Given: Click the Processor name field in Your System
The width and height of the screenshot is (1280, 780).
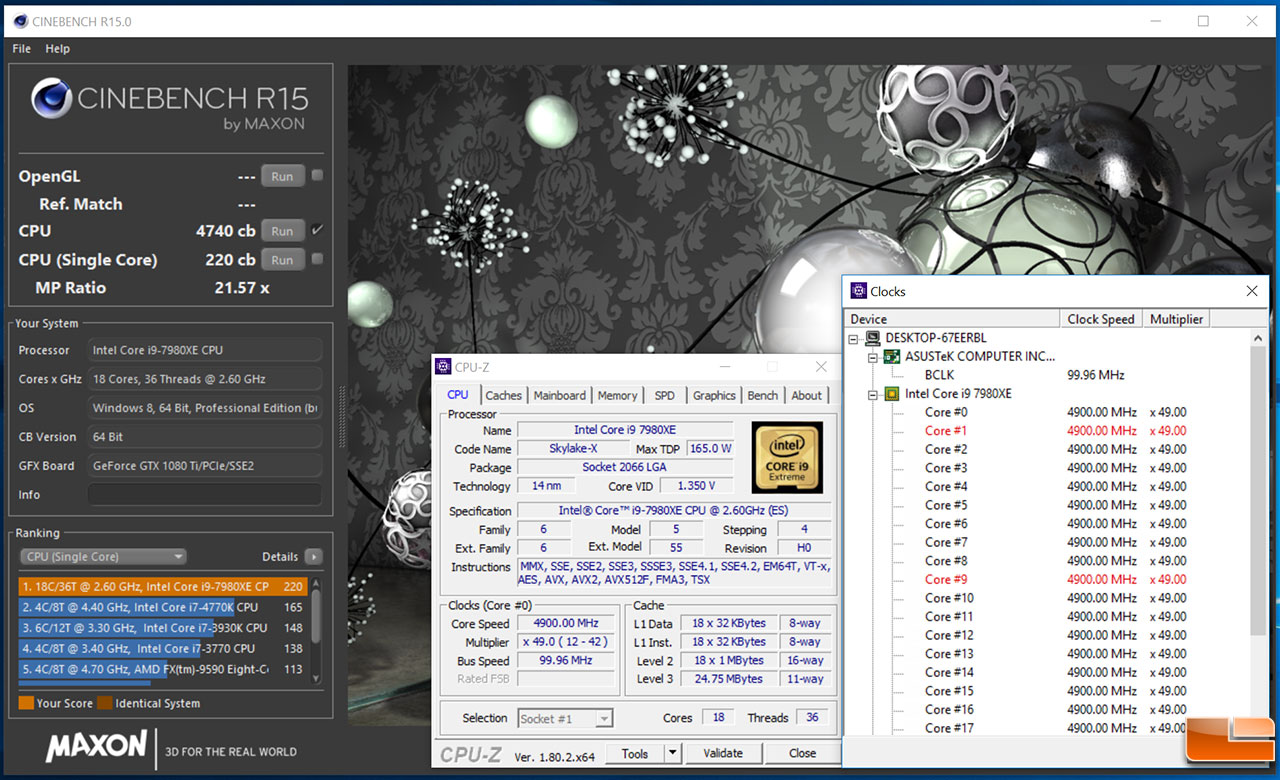Looking at the screenshot, I should 205,350.
